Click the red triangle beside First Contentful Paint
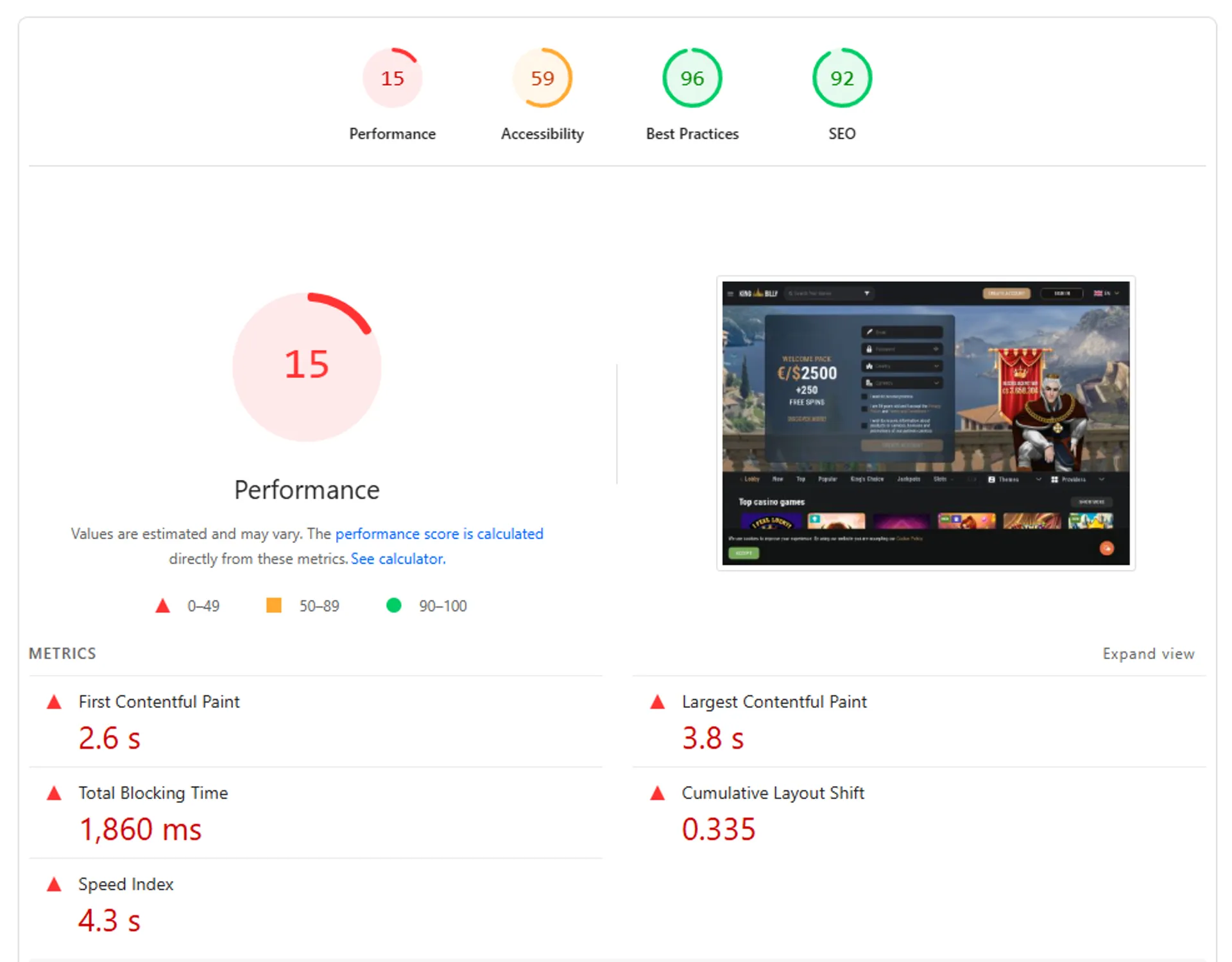Screen dimensions: 1232x962 click(54, 702)
